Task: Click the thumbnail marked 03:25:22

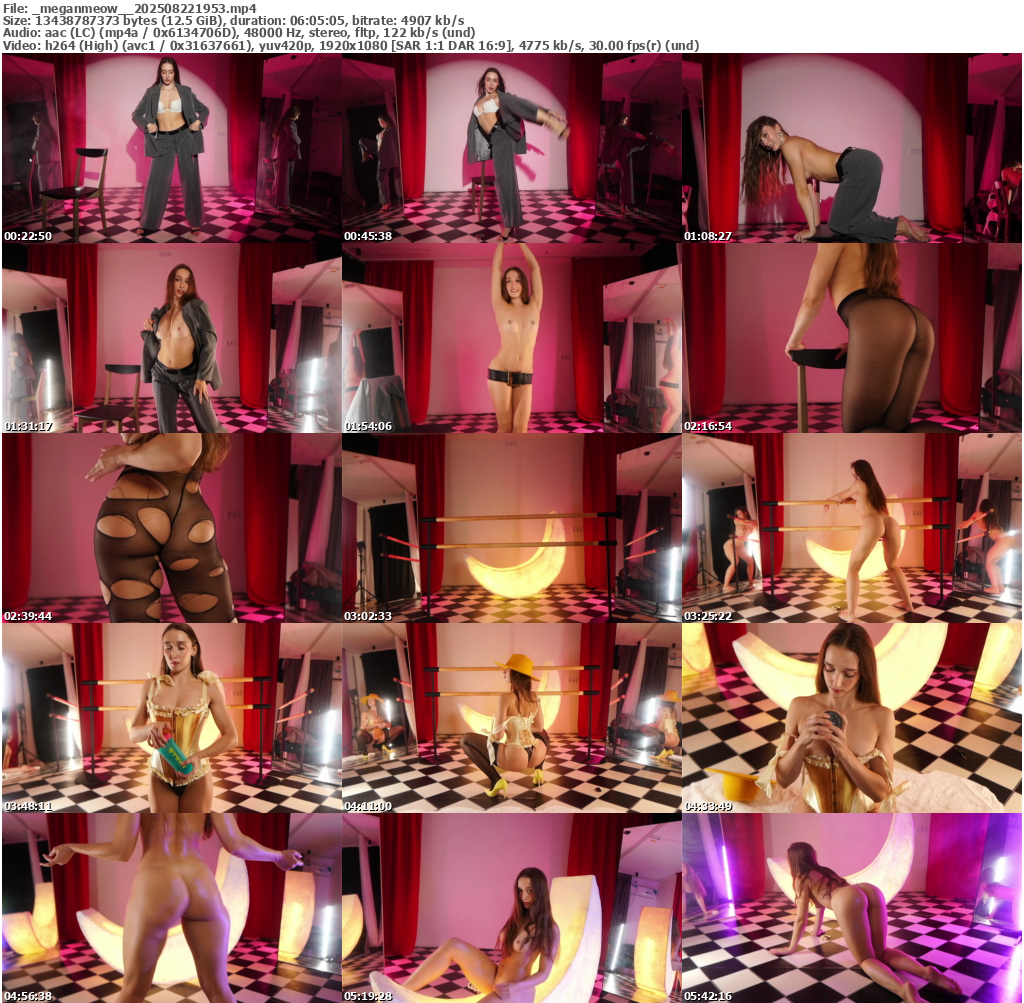Action: pyautogui.click(x=851, y=528)
